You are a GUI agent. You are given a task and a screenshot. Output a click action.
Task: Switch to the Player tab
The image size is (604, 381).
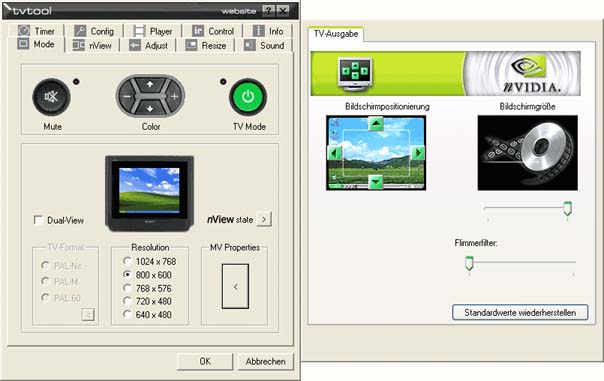pos(153,31)
